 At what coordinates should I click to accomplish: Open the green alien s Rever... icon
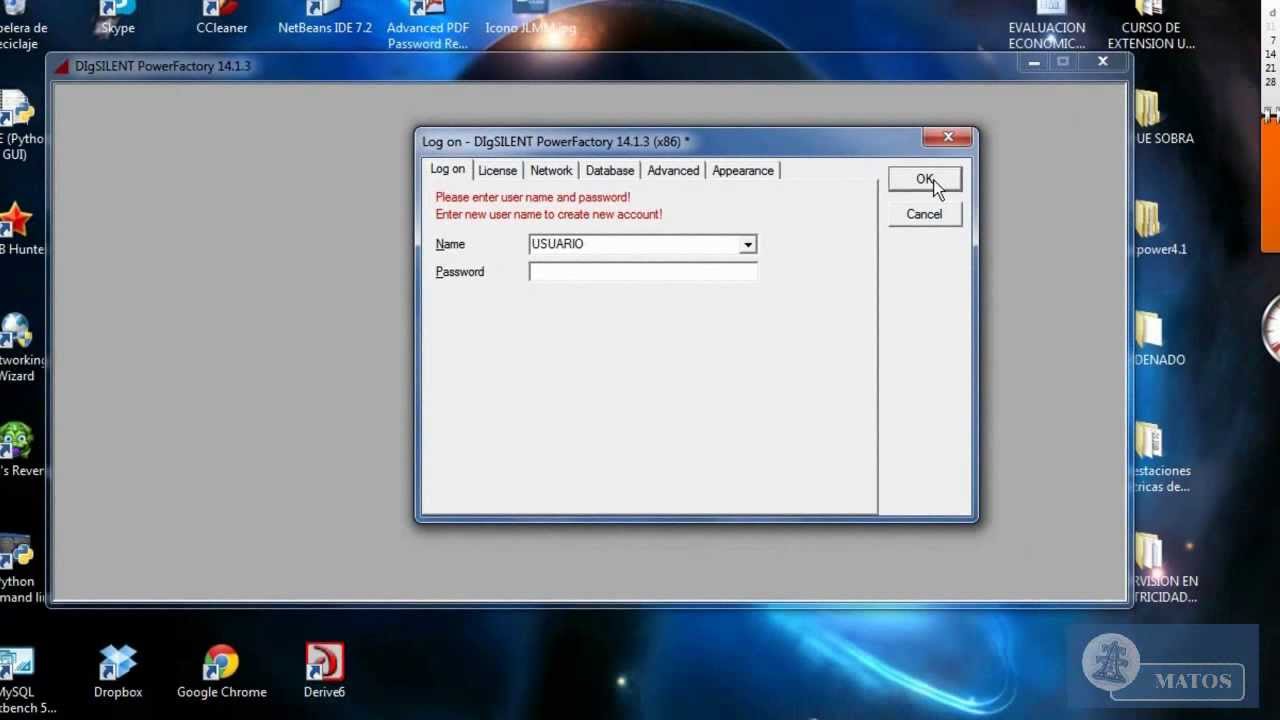(20, 450)
